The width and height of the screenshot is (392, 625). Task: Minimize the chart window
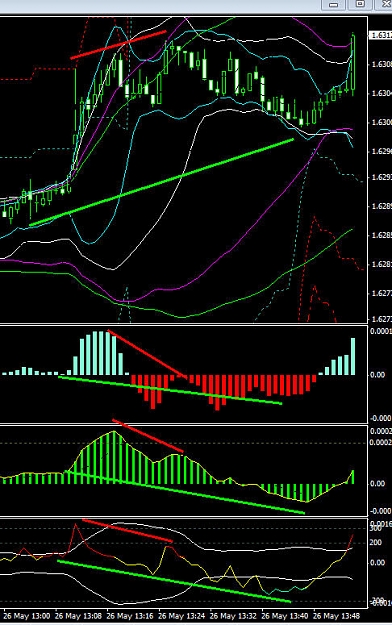pyautogui.click(x=333, y=4)
